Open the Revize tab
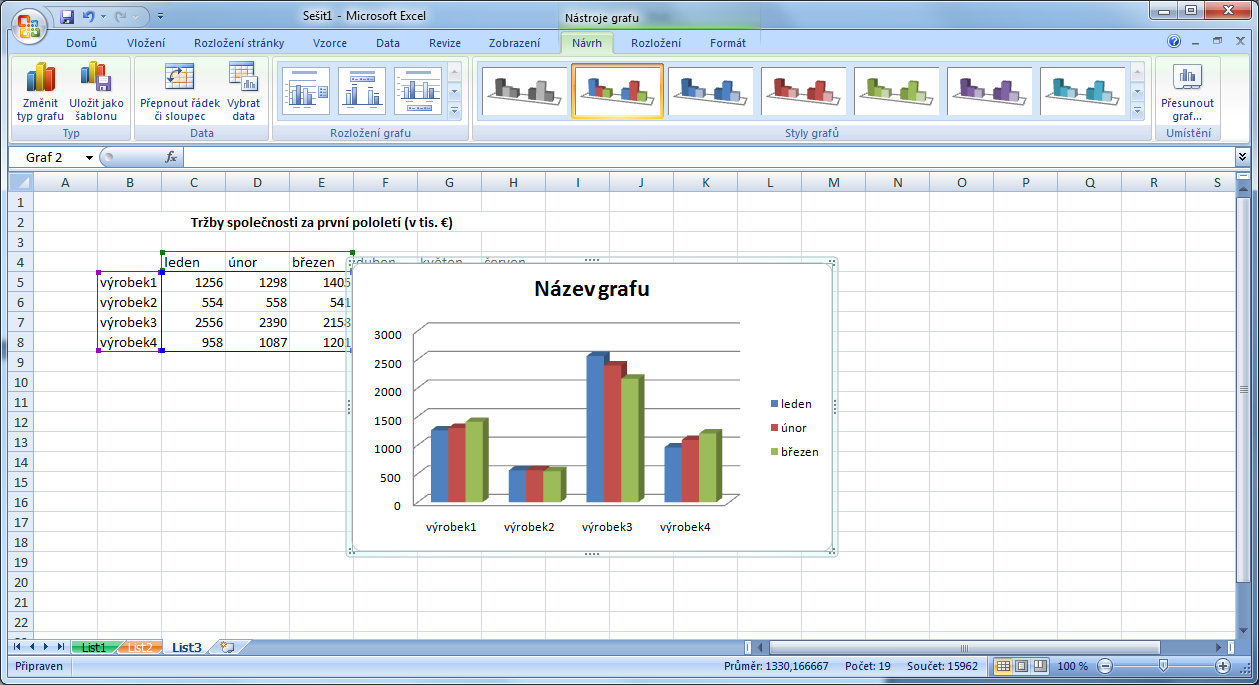 pyautogui.click(x=445, y=43)
